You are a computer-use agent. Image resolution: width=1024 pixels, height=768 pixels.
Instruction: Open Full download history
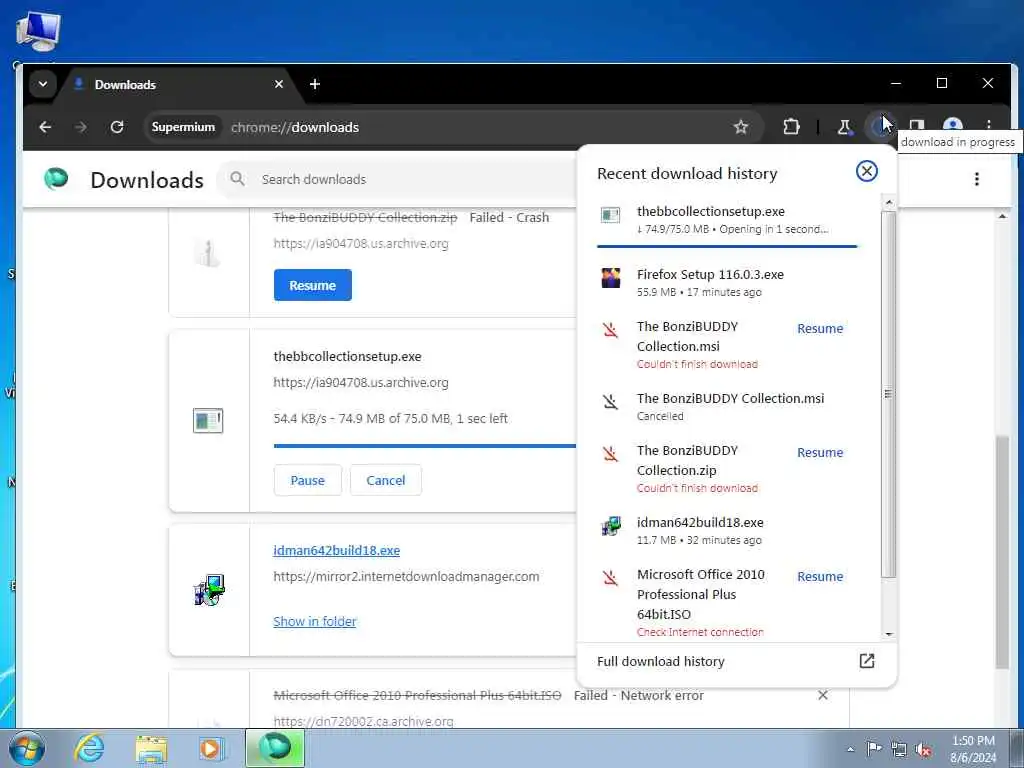[x=736, y=662]
